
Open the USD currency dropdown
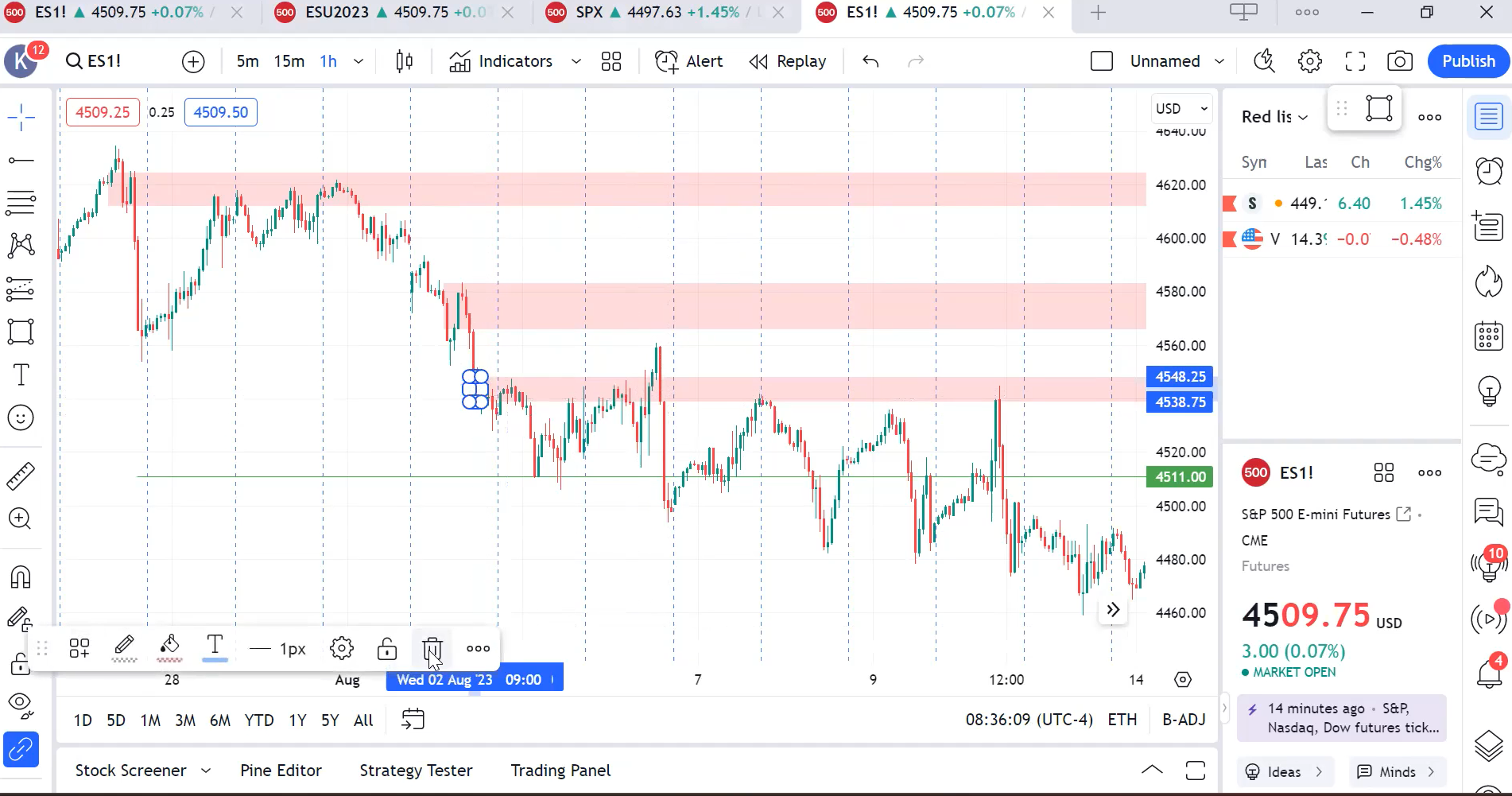coord(1181,109)
